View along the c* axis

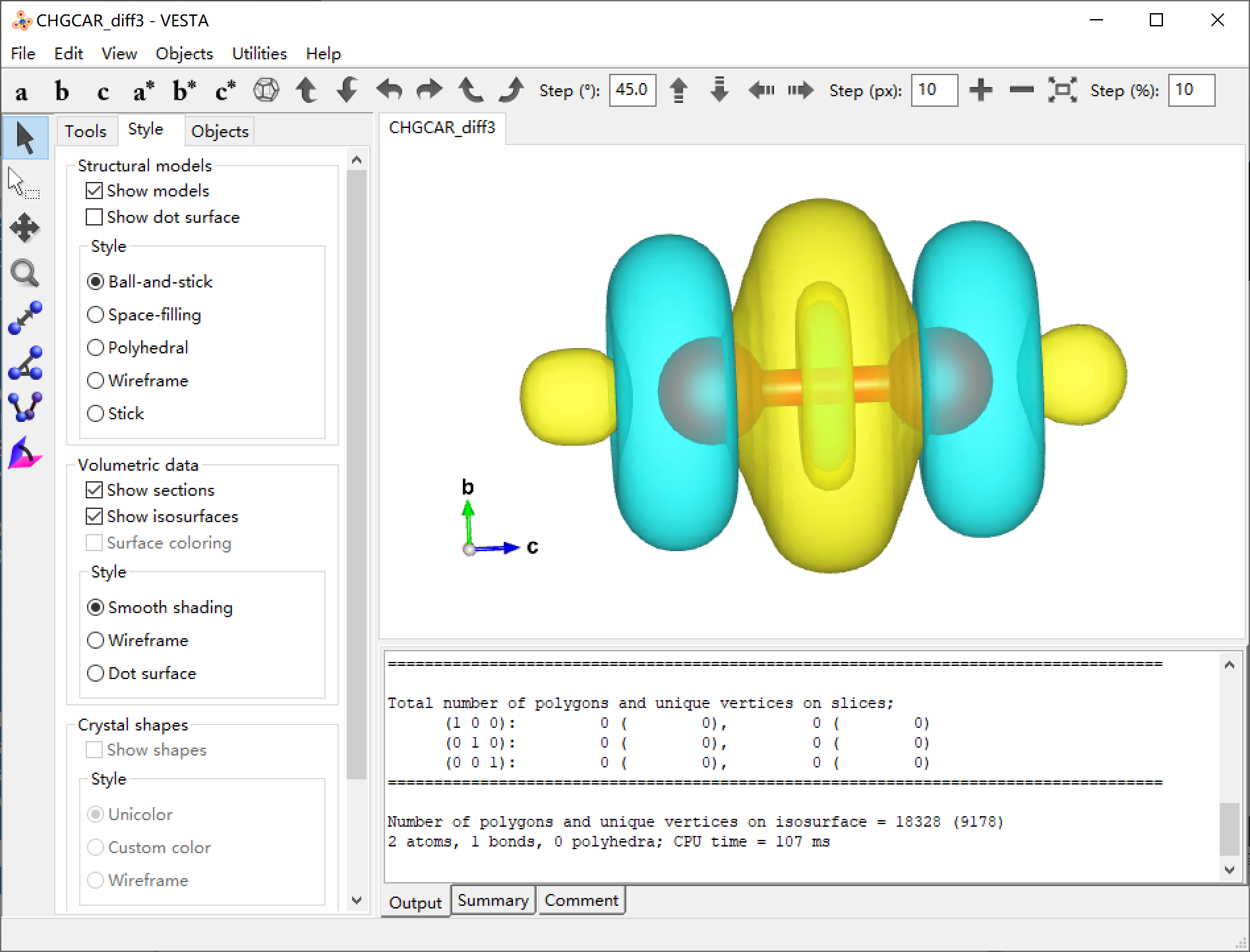pos(225,91)
